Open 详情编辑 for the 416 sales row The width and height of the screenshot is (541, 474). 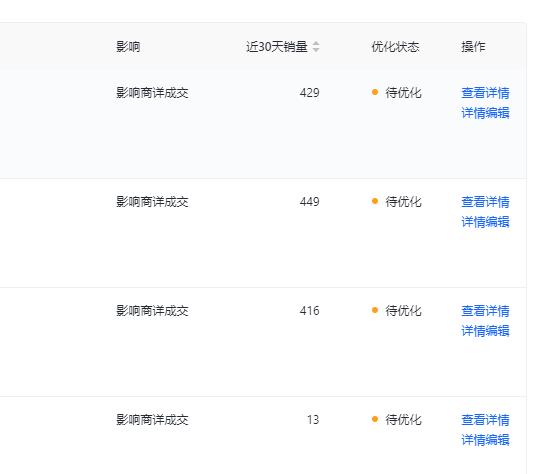[485, 331]
